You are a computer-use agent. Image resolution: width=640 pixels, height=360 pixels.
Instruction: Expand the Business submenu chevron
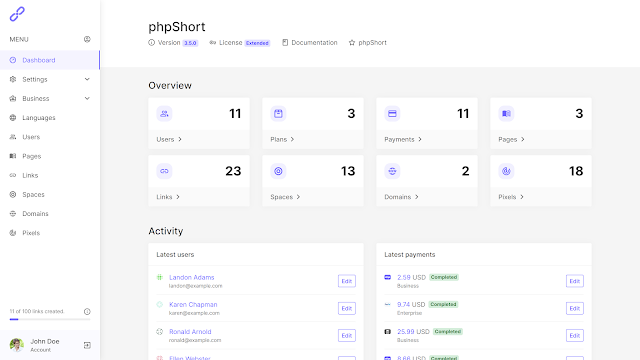coord(87,98)
